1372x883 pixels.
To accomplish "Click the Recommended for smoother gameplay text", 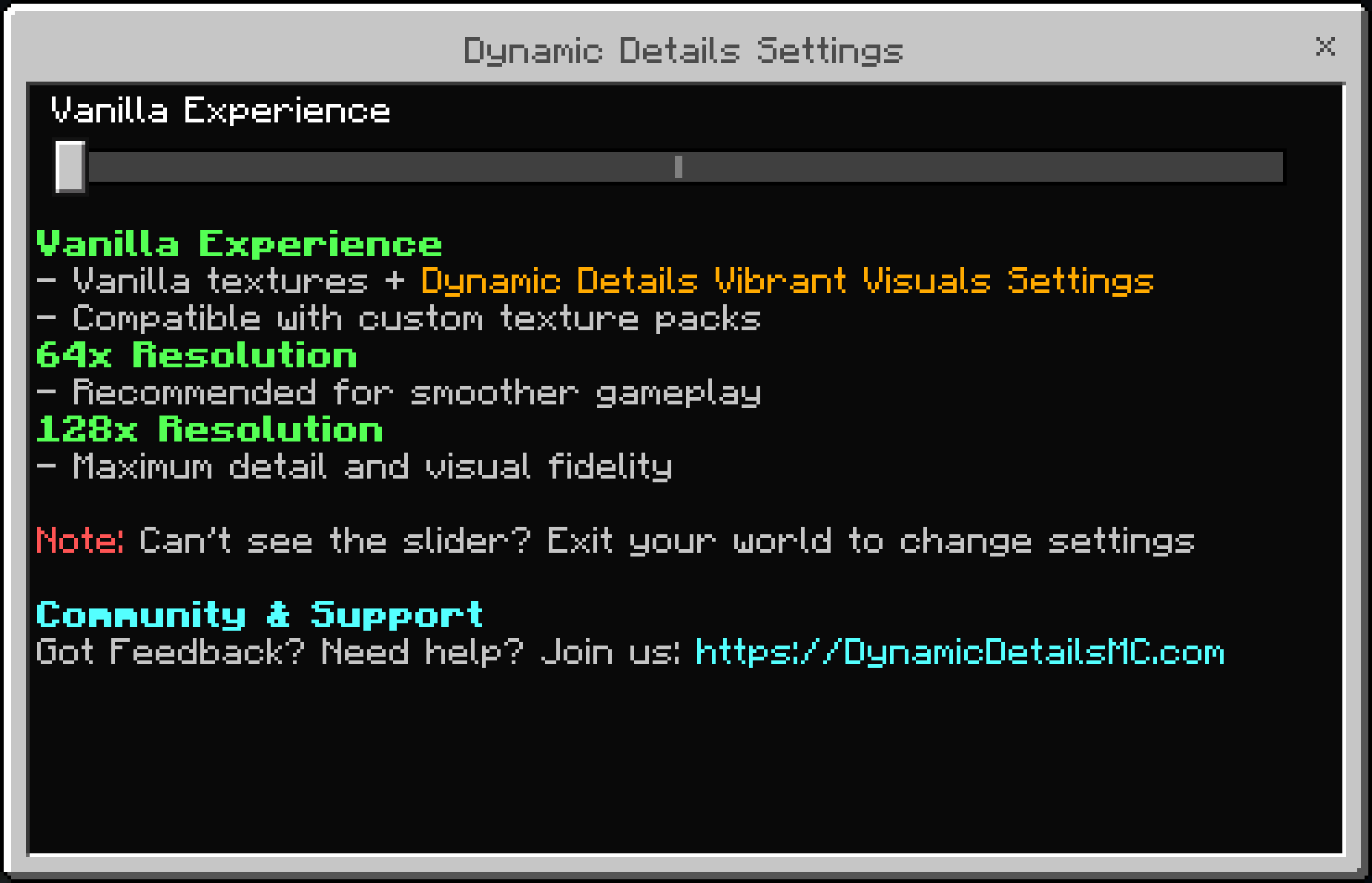I will pos(398,393).
